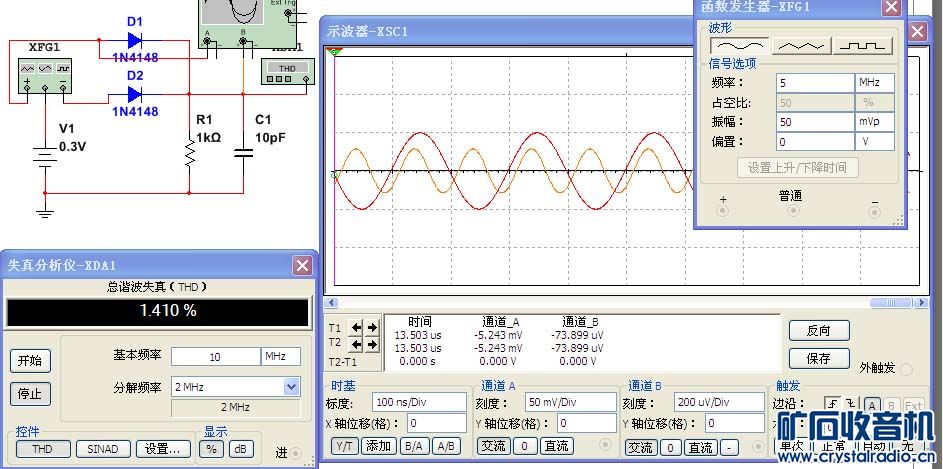
Task: Select the triangle waveform button
Action: pos(802,46)
